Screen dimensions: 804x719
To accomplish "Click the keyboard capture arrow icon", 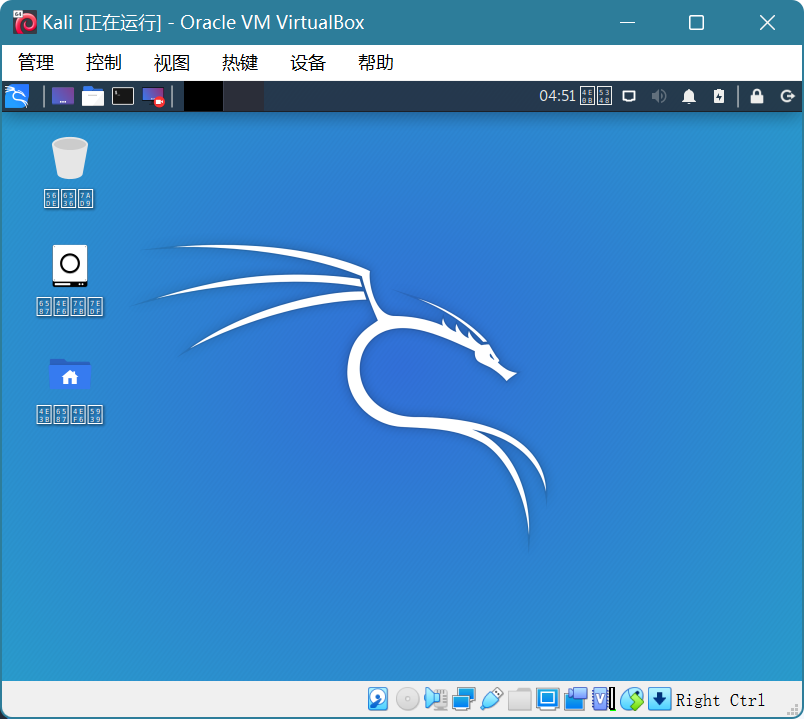I will pyautogui.click(x=659, y=699).
